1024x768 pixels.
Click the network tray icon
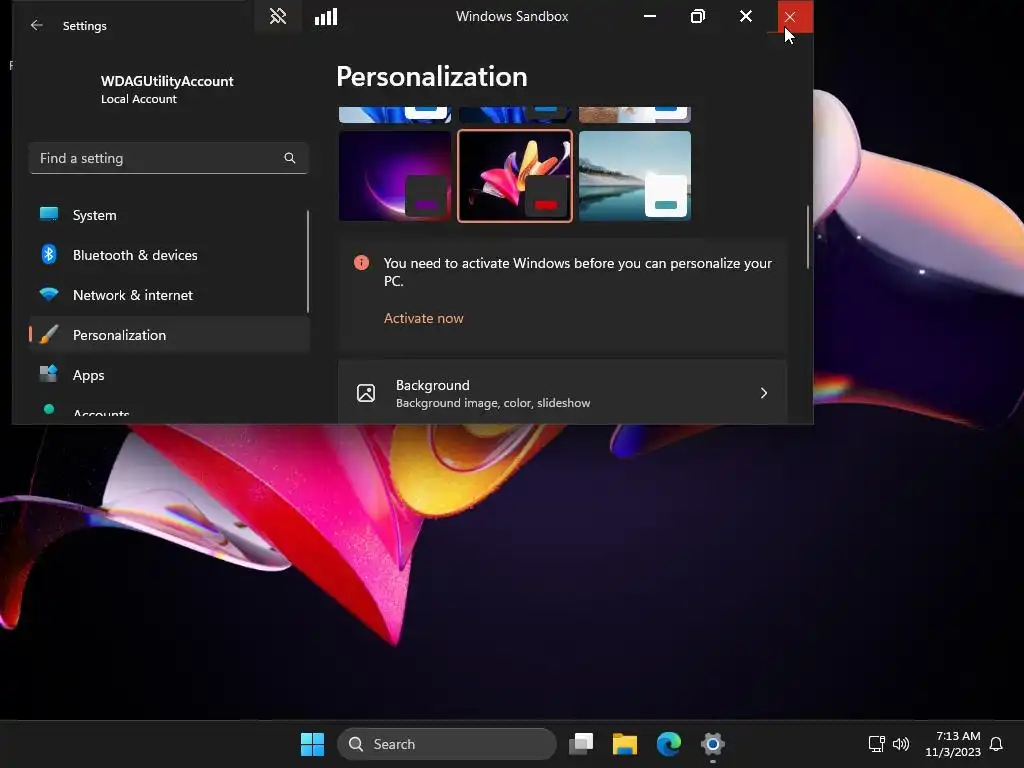click(876, 744)
